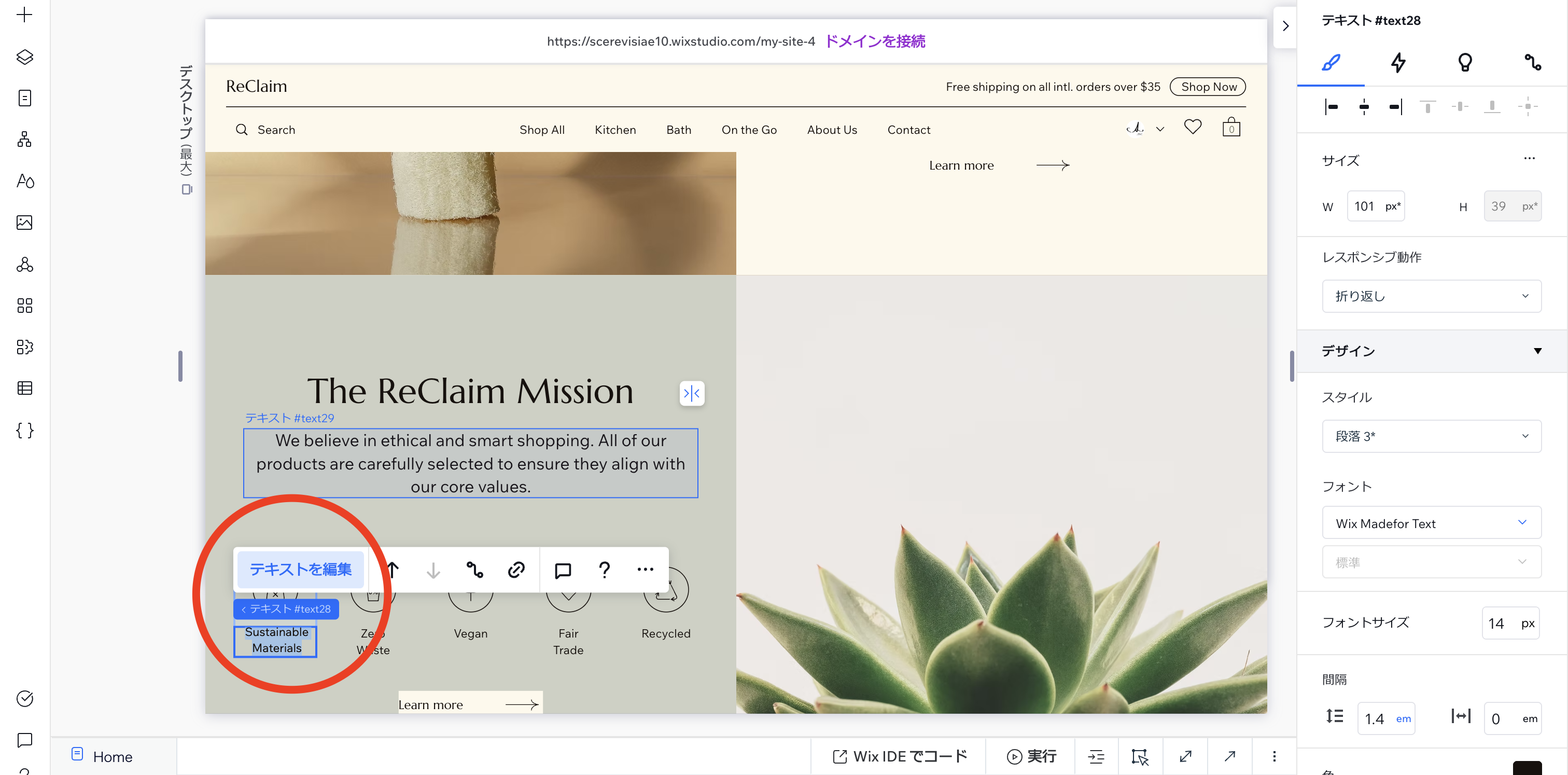The image size is (1568, 775).
Task: Click the link icon in floating toolbar
Action: pyautogui.click(x=515, y=570)
